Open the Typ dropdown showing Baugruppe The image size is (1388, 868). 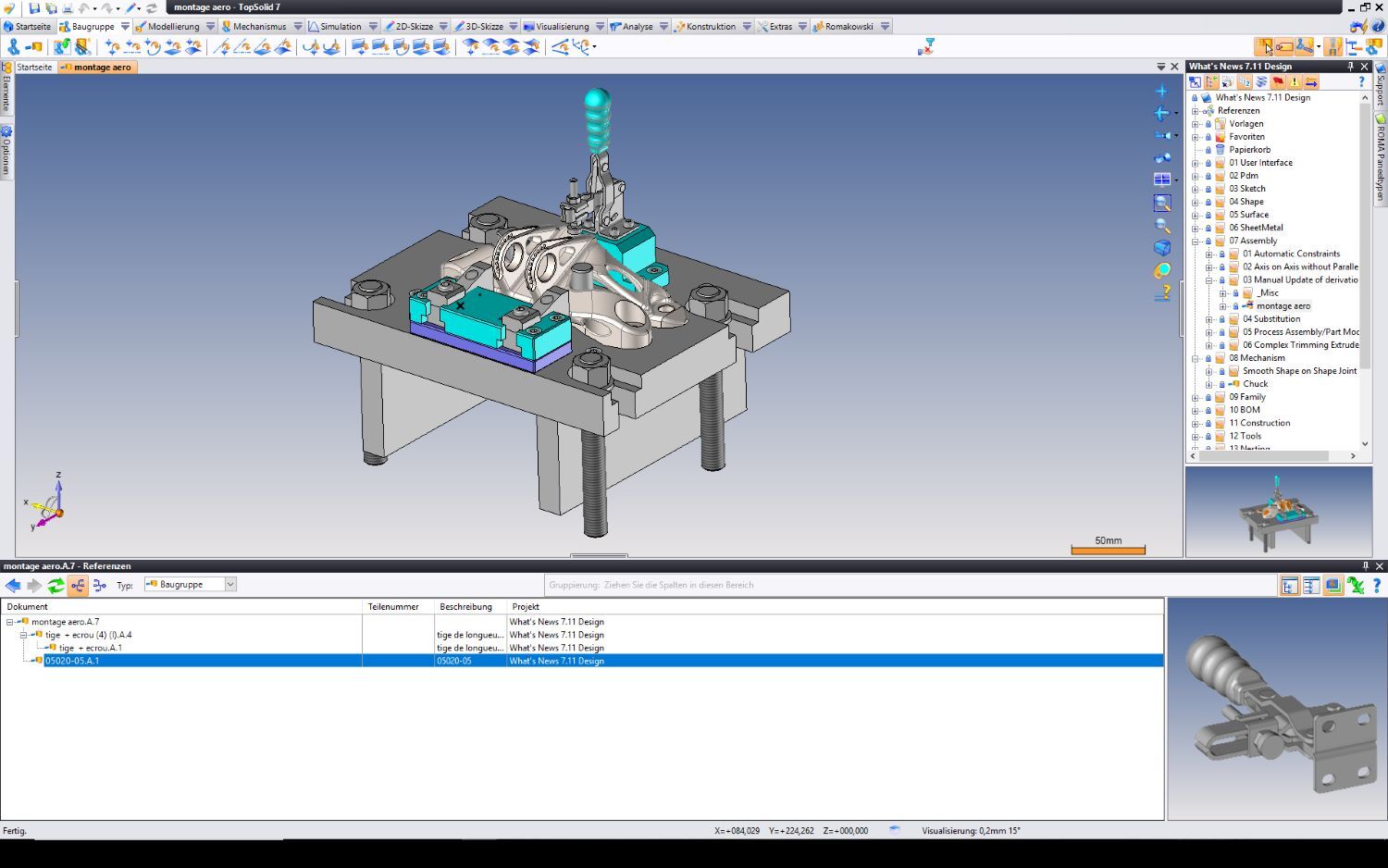(229, 584)
